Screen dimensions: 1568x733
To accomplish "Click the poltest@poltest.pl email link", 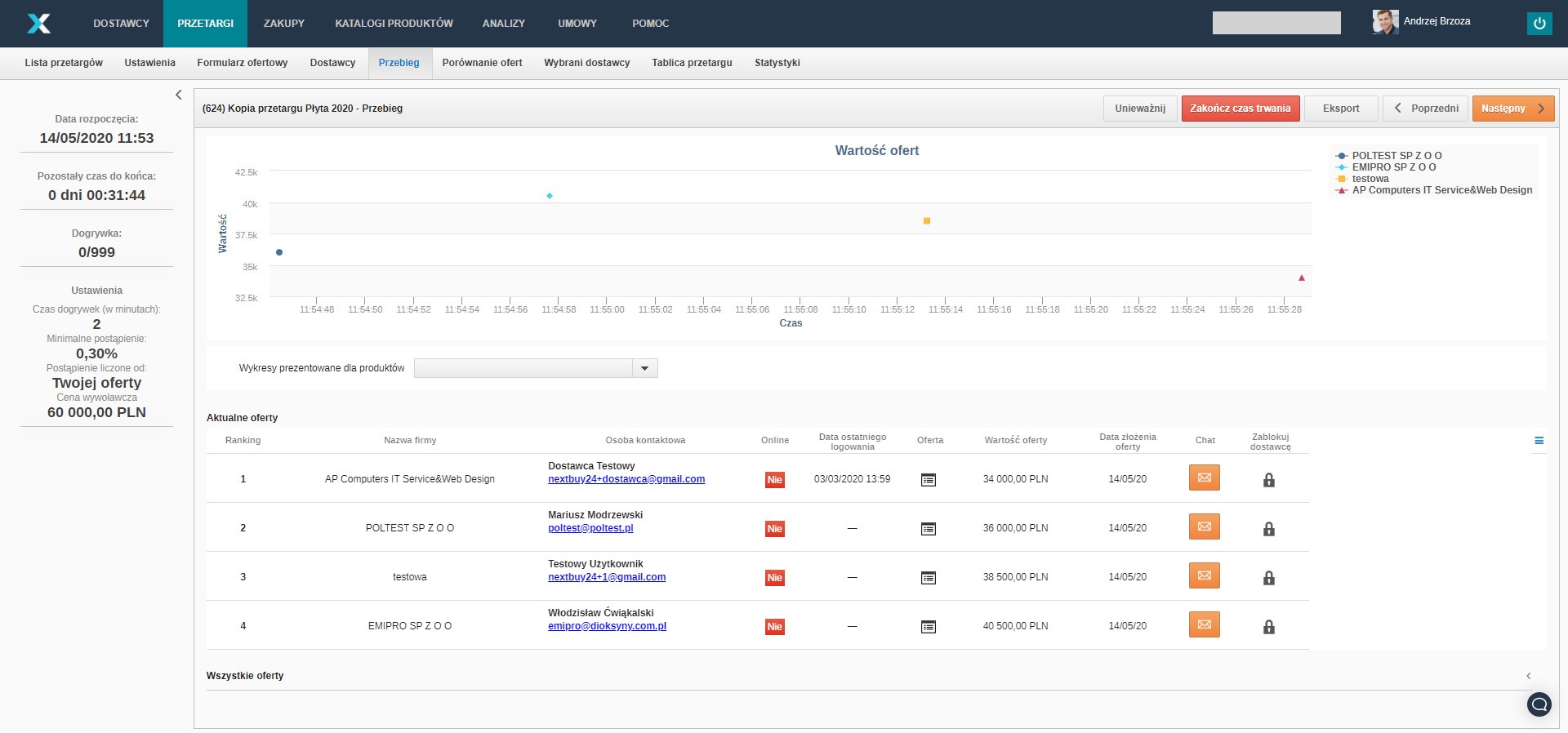I will click(x=590, y=528).
